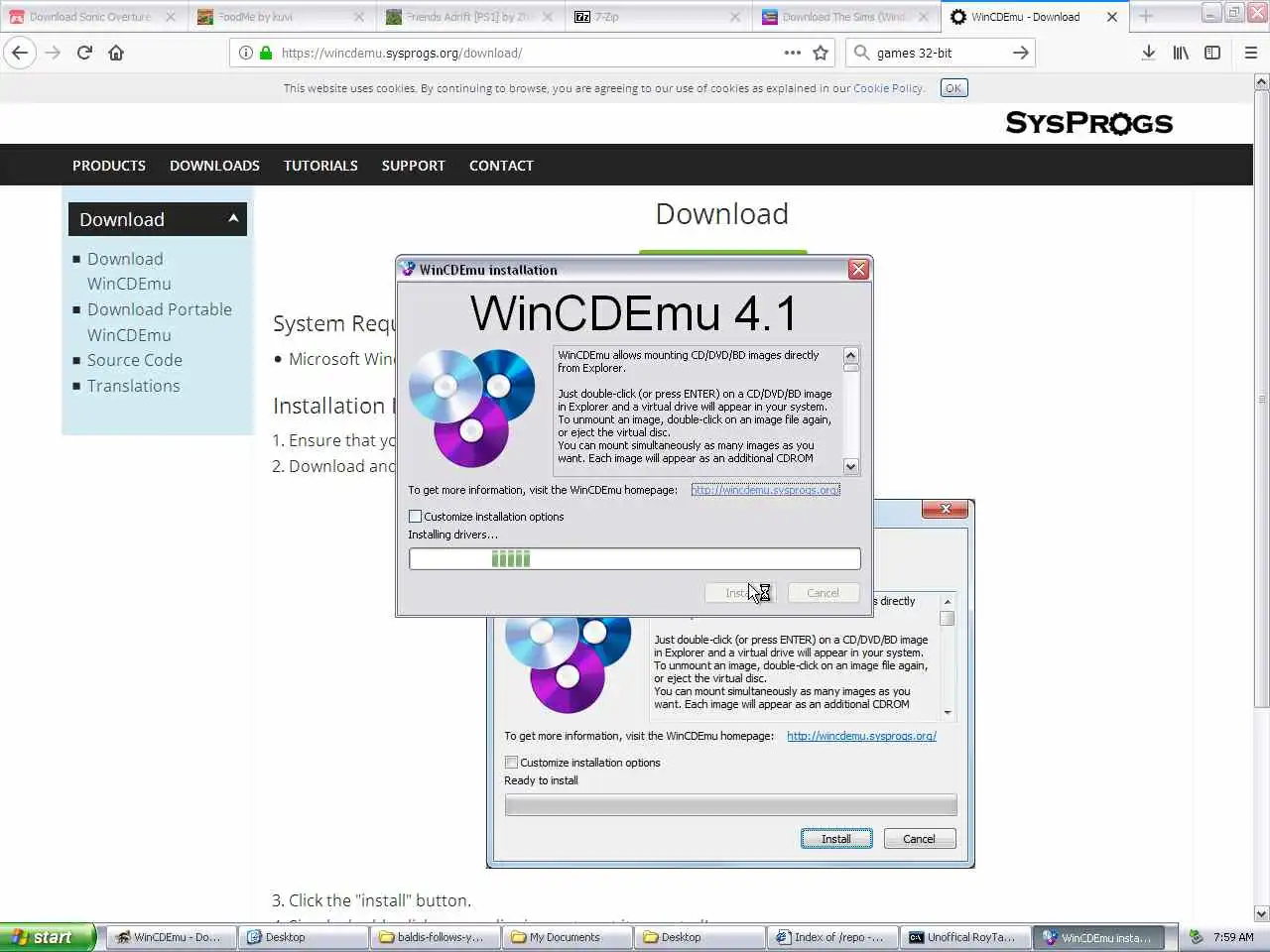Open Download WinCDEmu sidebar link
The width and height of the screenshot is (1270, 952).
128,271
